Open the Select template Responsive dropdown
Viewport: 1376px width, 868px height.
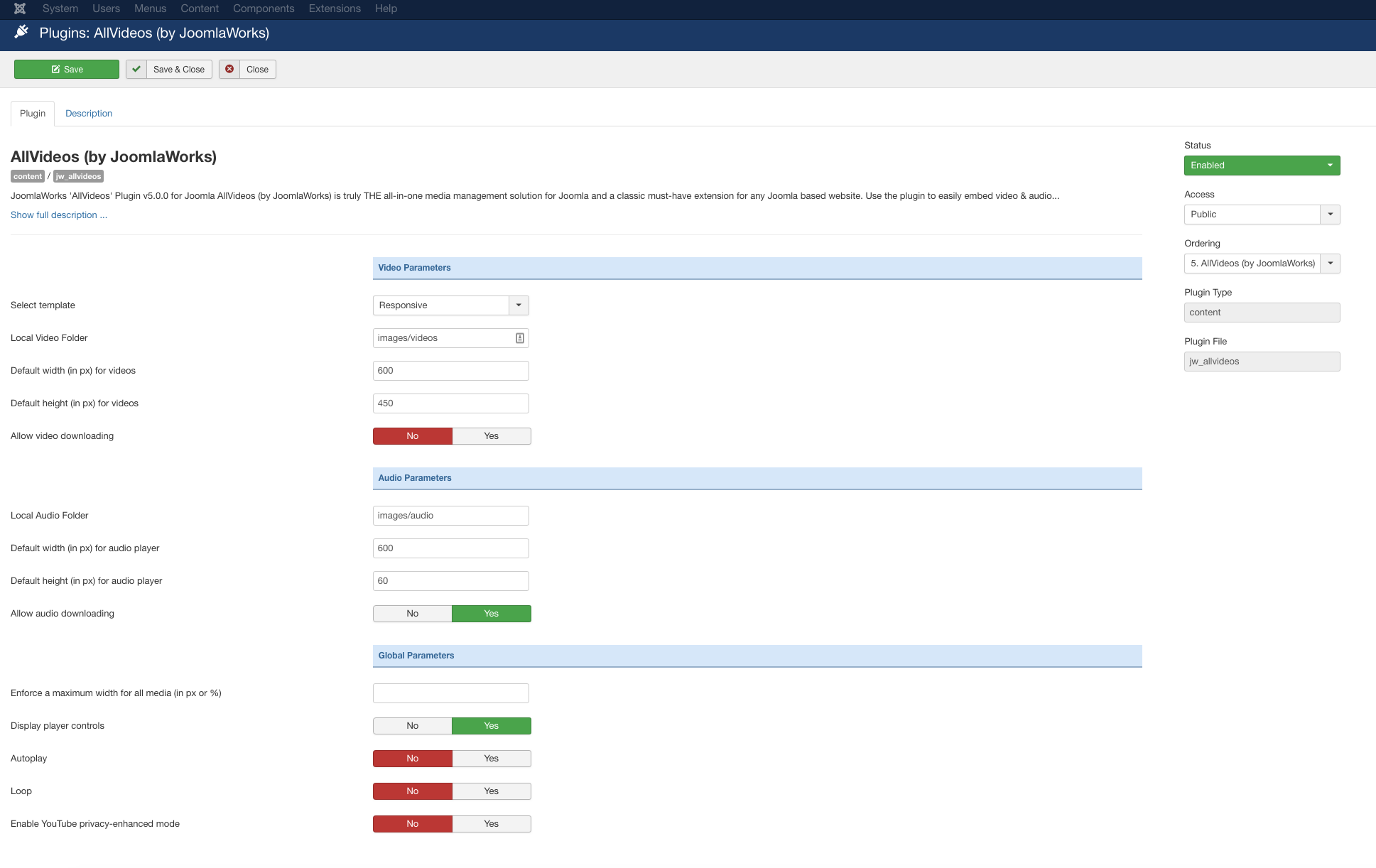(451, 305)
